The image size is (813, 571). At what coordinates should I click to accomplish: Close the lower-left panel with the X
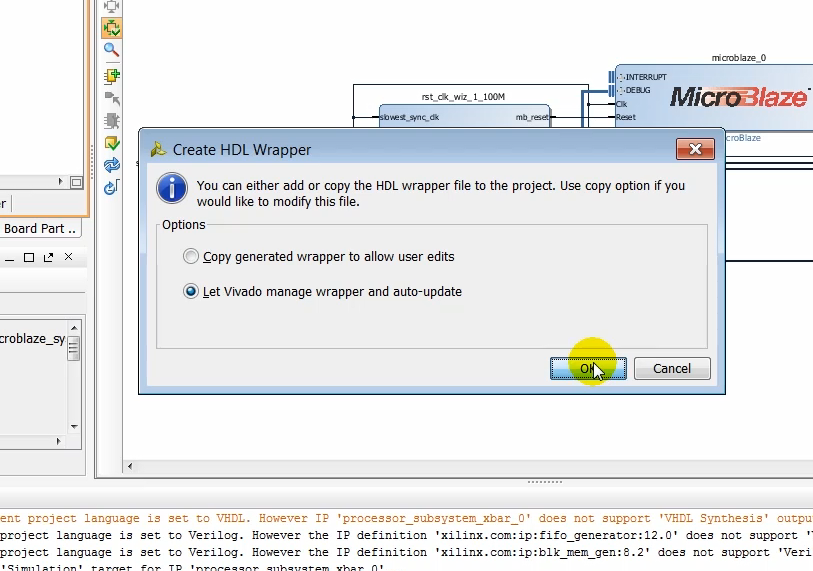pyautogui.click(x=68, y=257)
